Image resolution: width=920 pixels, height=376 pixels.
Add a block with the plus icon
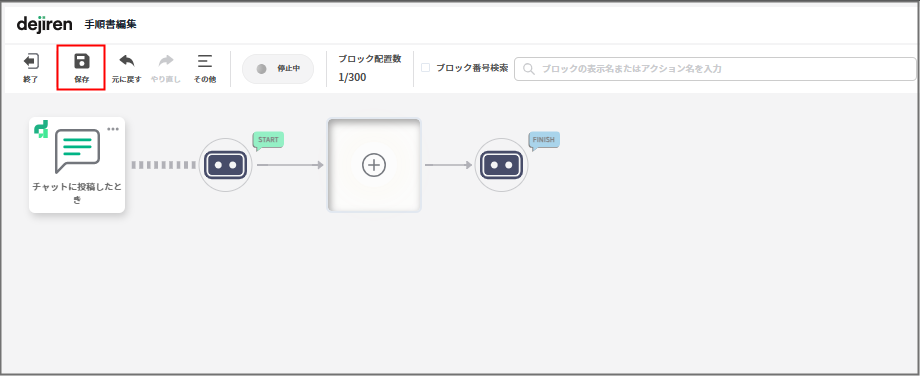(374, 165)
